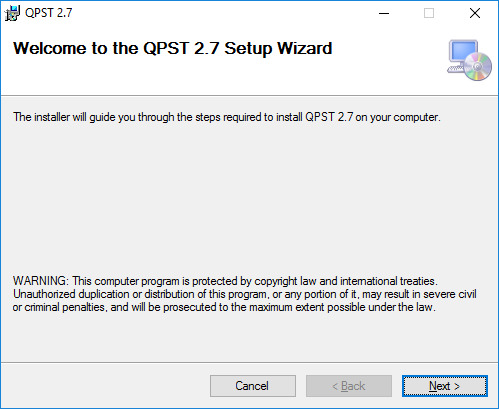Click the Next > button to continue

[x=445, y=386]
